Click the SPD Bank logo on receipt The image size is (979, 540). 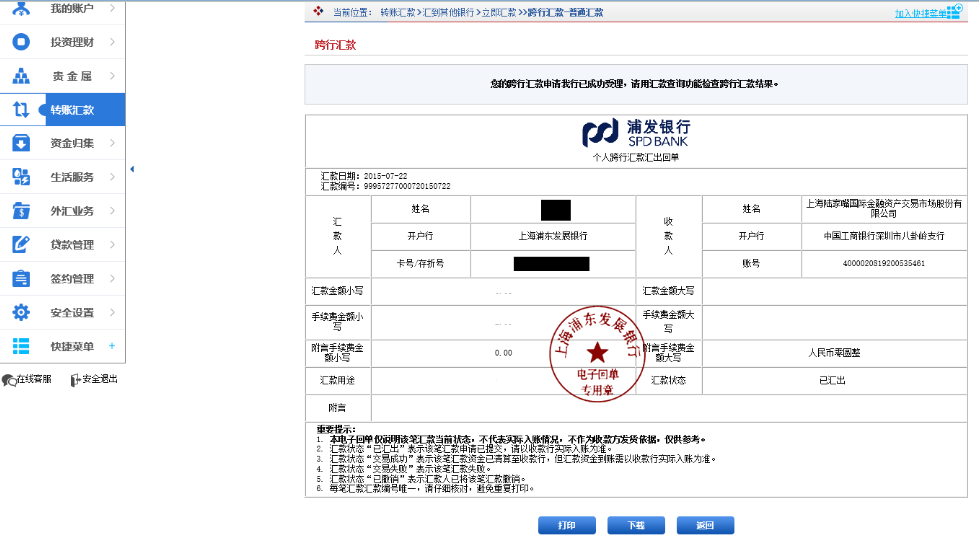point(636,134)
